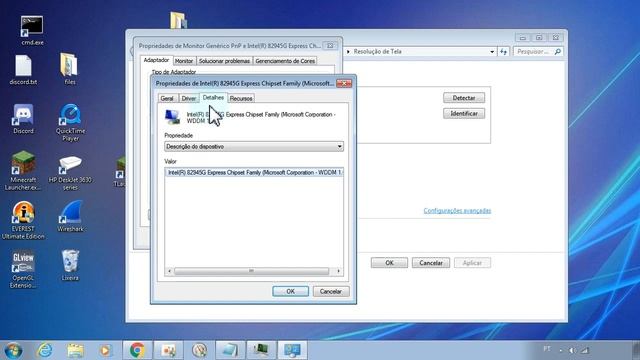The image size is (640, 360).
Task: Open the Solucionar problemas tab
Action: pyautogui.click(x=224, y=61)
